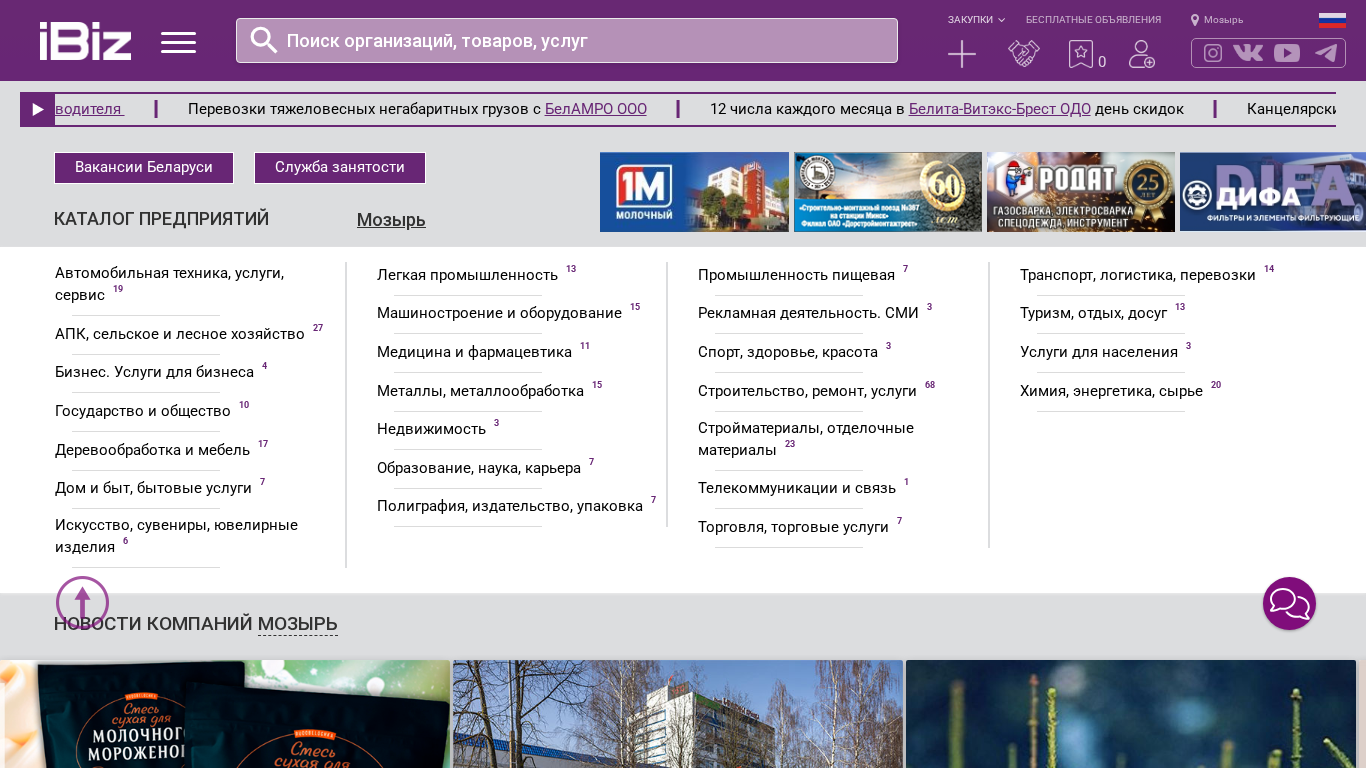Expand the Закупки dropdown
The image size is (1366, 768).
coord(976,20)
